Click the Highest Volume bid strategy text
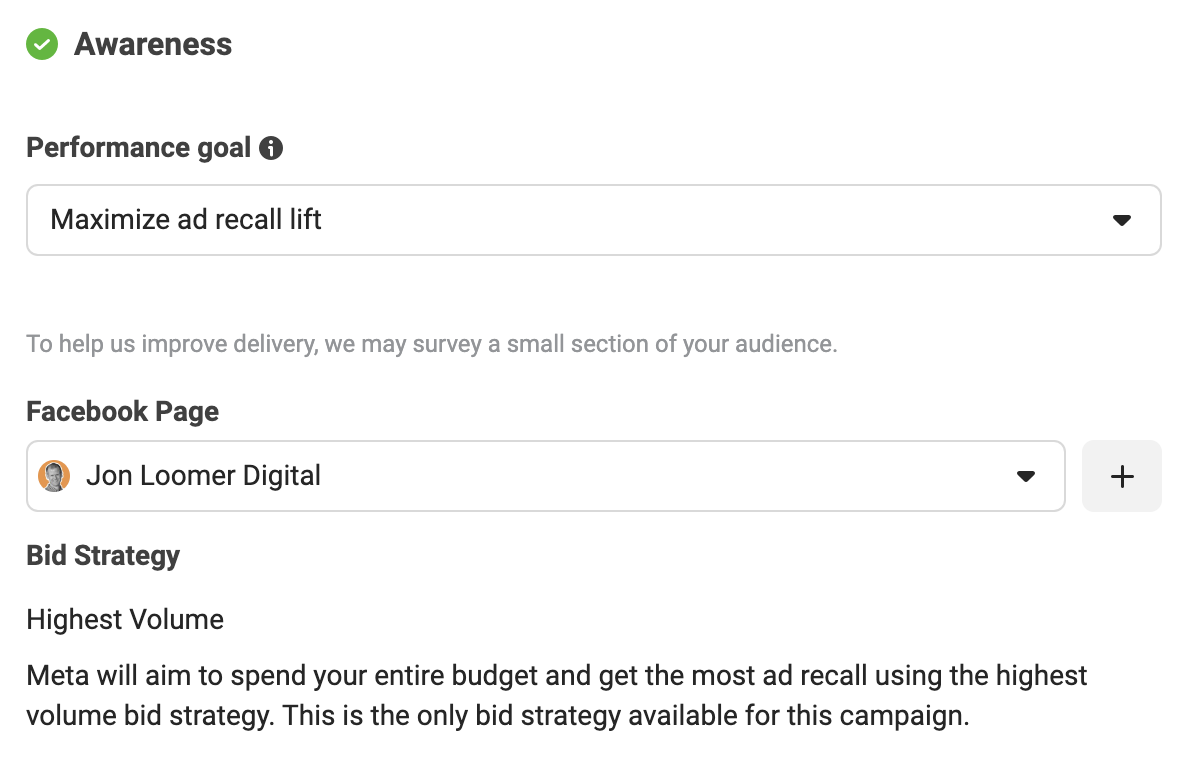The image size is (1188, 760). click(125, 619)
